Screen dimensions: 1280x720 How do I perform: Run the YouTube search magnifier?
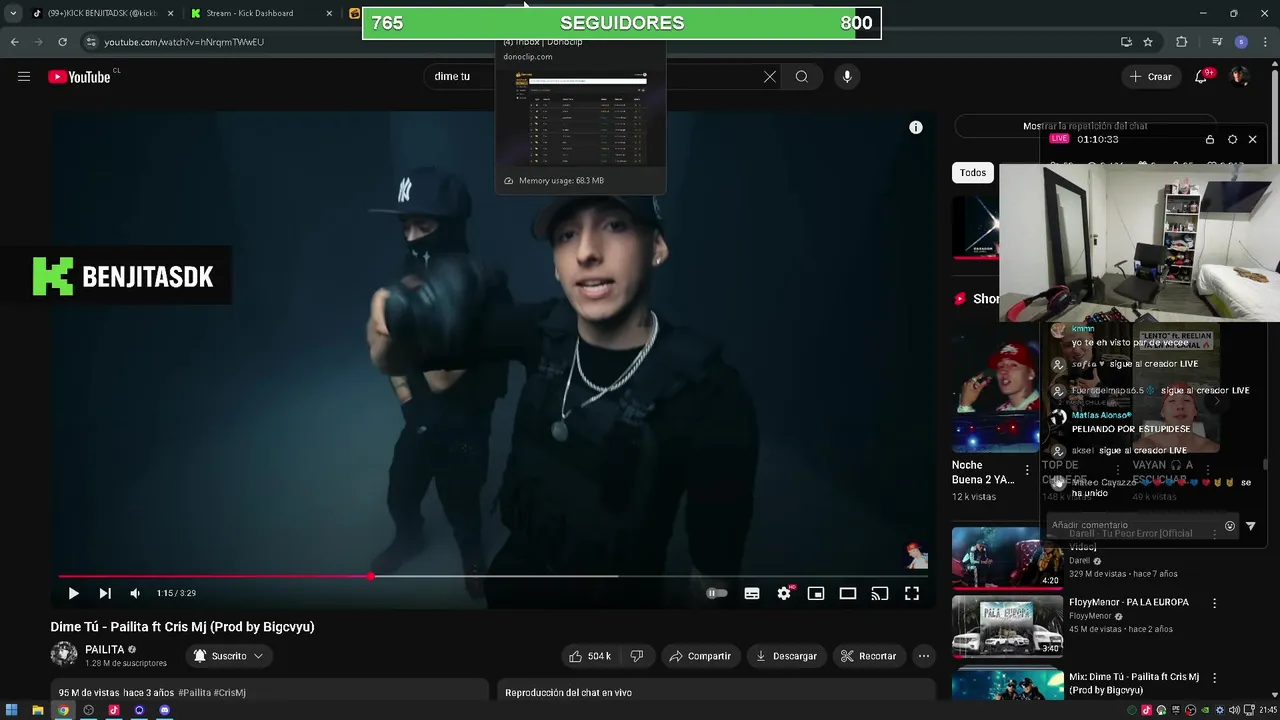(x=802, y=76)
